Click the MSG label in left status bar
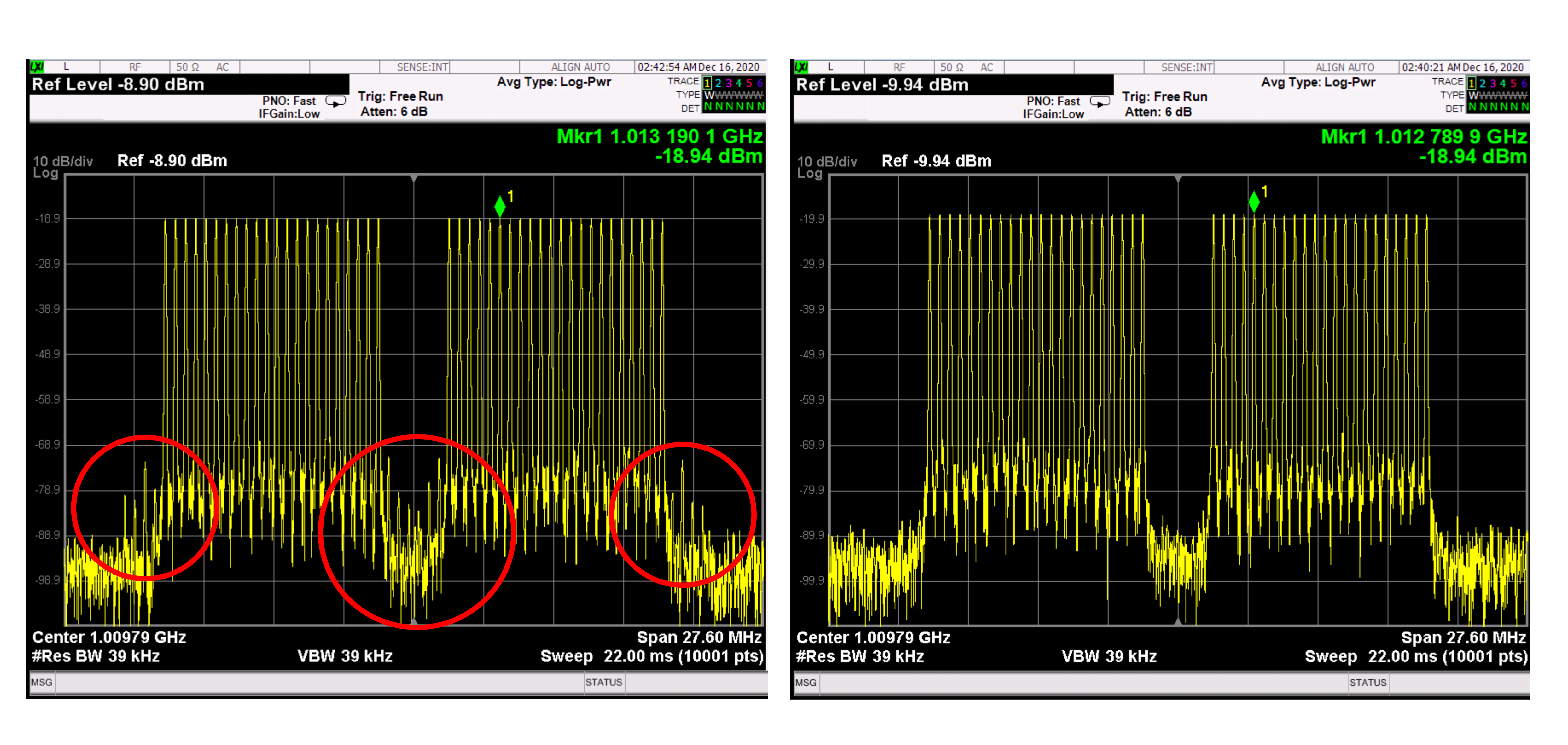1568x745 pixels. click(41, 682)
